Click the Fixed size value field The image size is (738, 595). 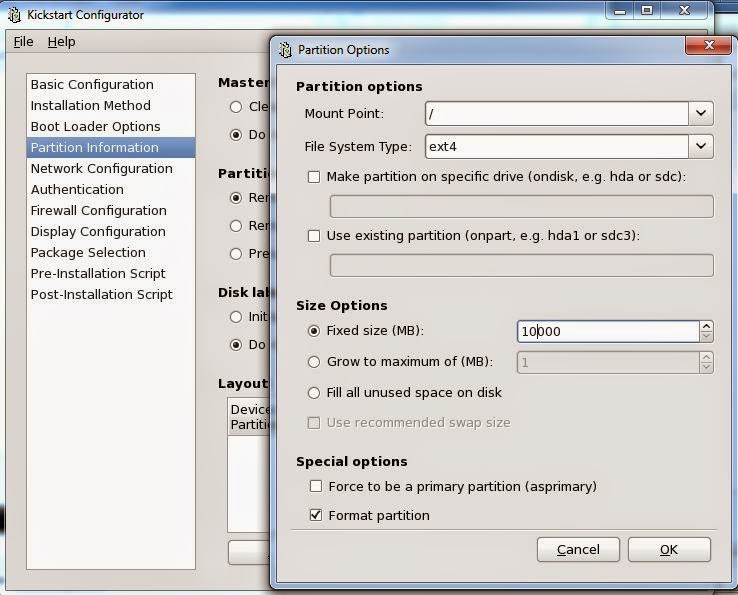(x=608, y=331)
